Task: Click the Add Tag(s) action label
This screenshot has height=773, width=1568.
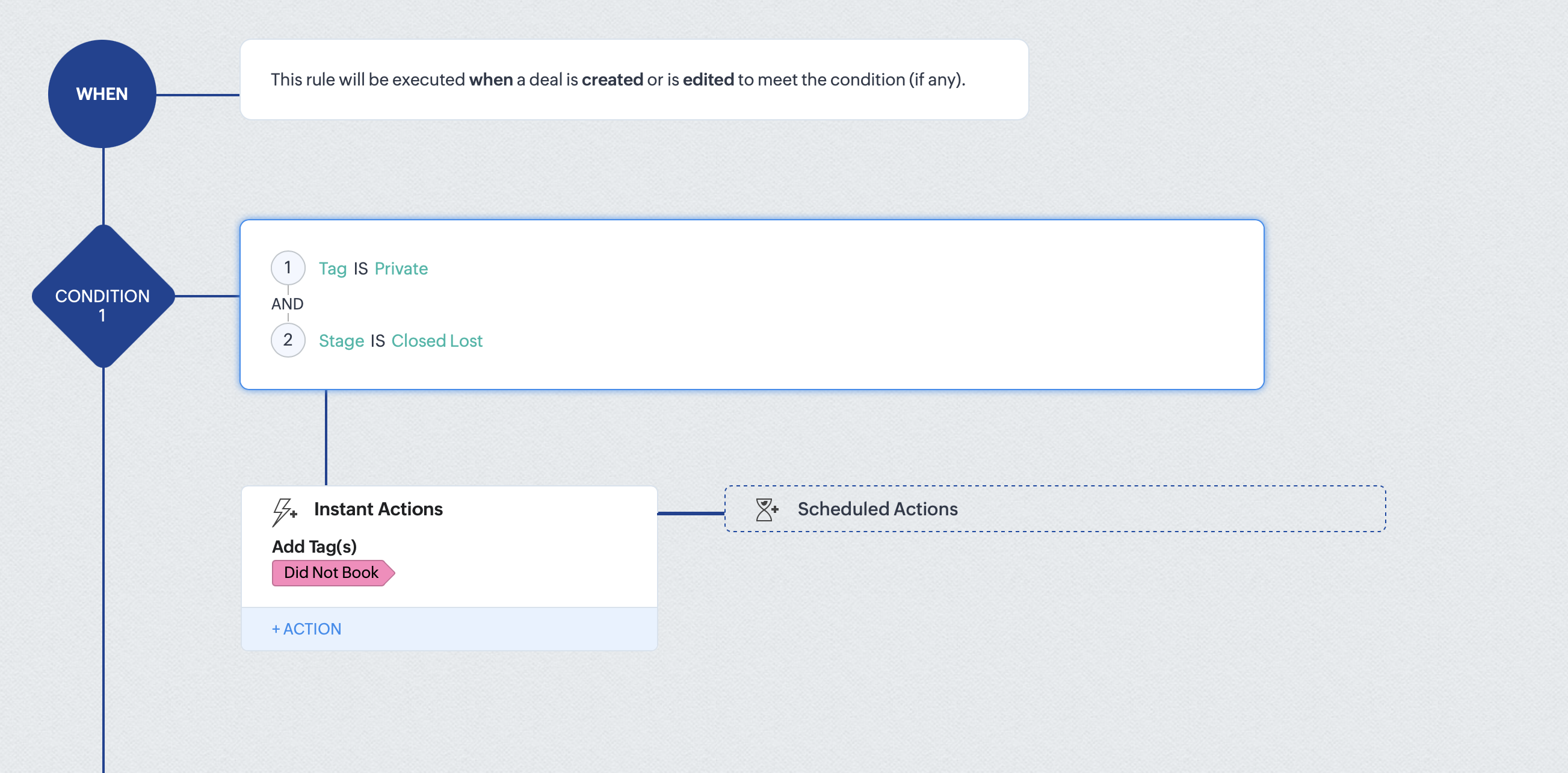Action: click(314, 547)
